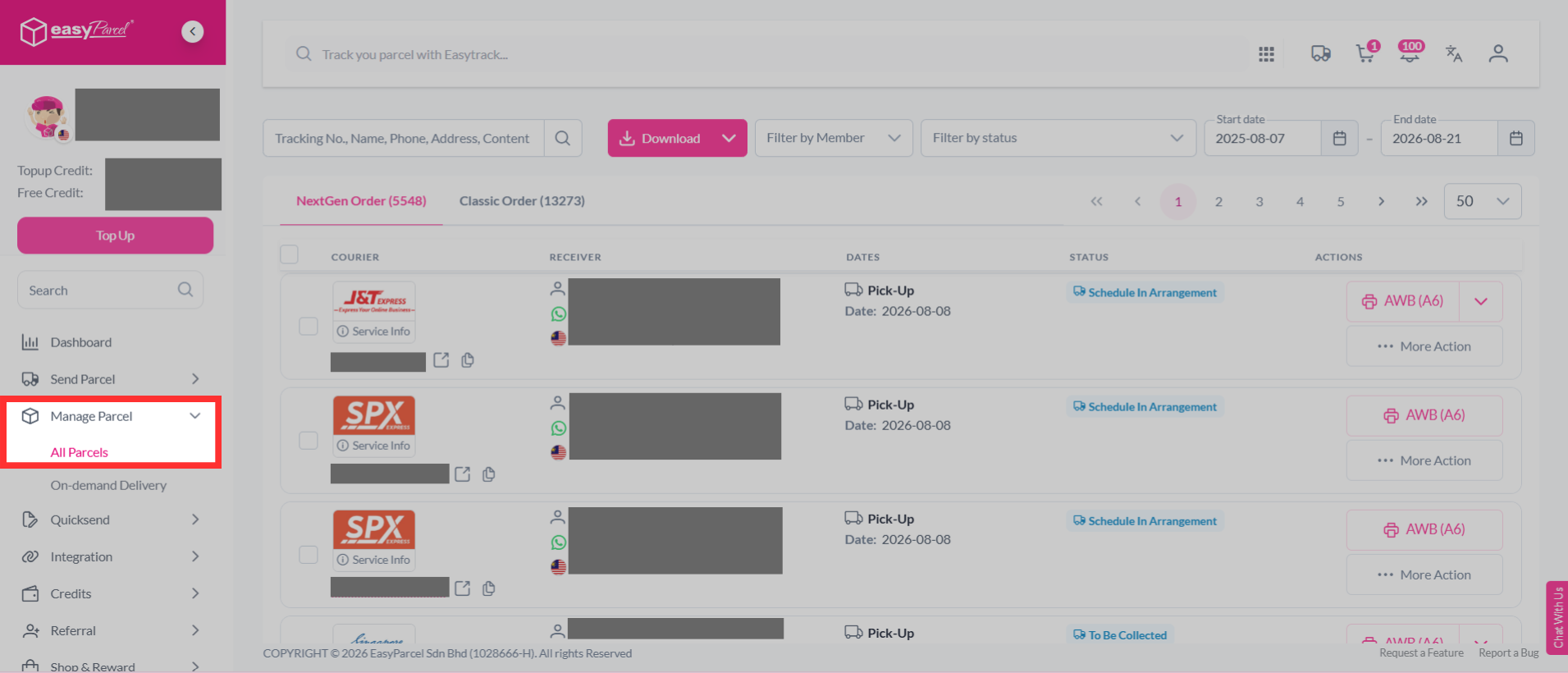Open the apps grid icon in the header
Viewport: 1568px width, 673px height.
click(1266, 54)
